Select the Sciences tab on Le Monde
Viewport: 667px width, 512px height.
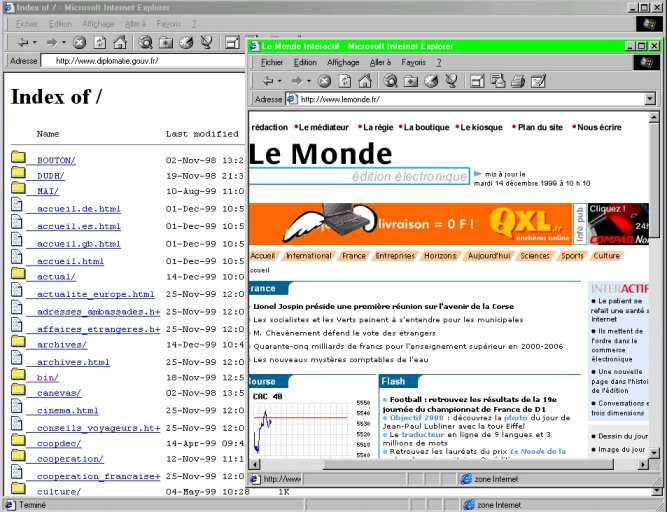click(x=535, y=256)
